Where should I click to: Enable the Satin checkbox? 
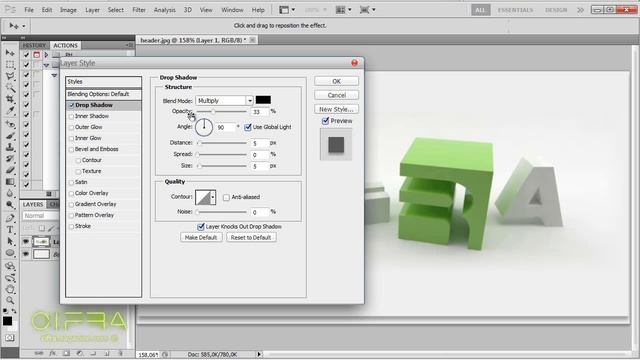71,182
